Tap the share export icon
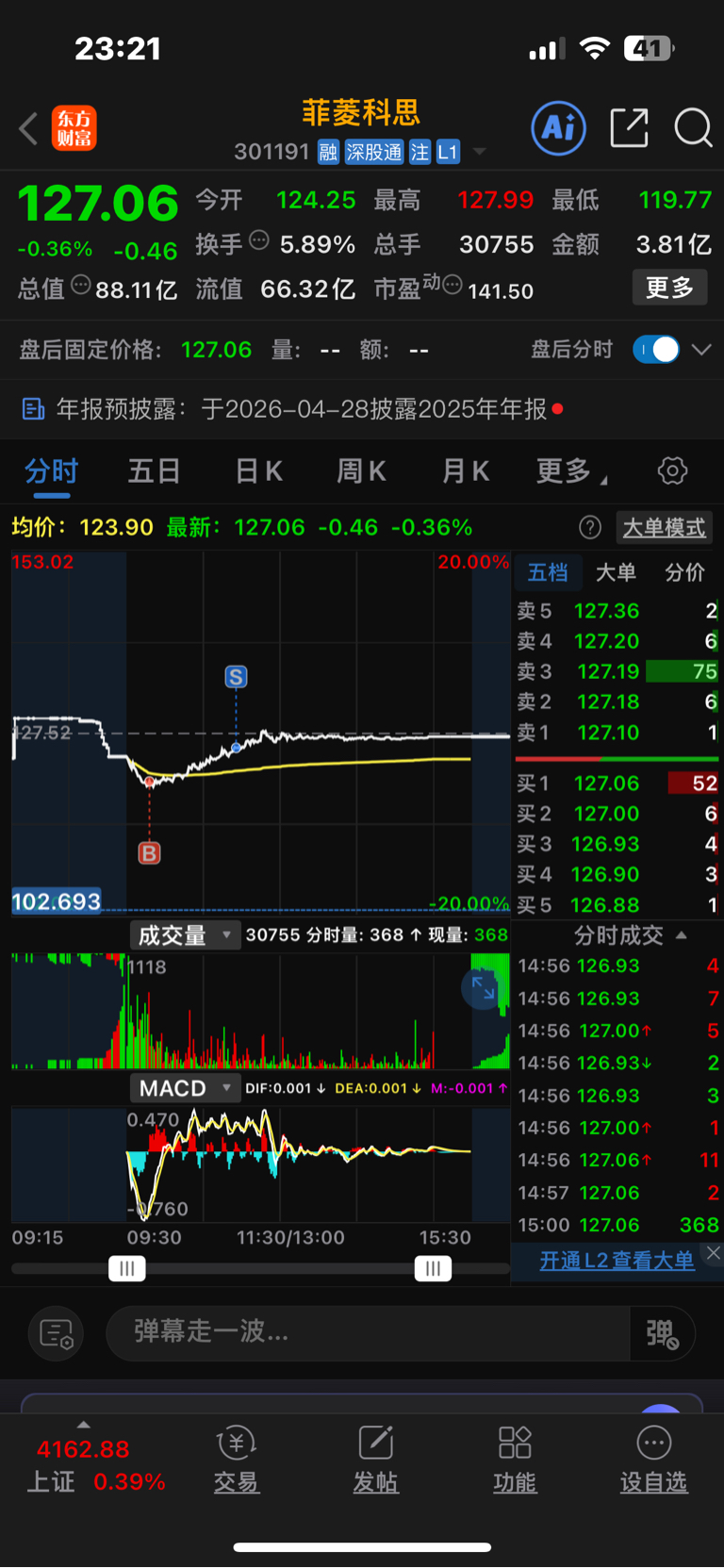This screenshot has width=724, height=1568. click(629, 127)
